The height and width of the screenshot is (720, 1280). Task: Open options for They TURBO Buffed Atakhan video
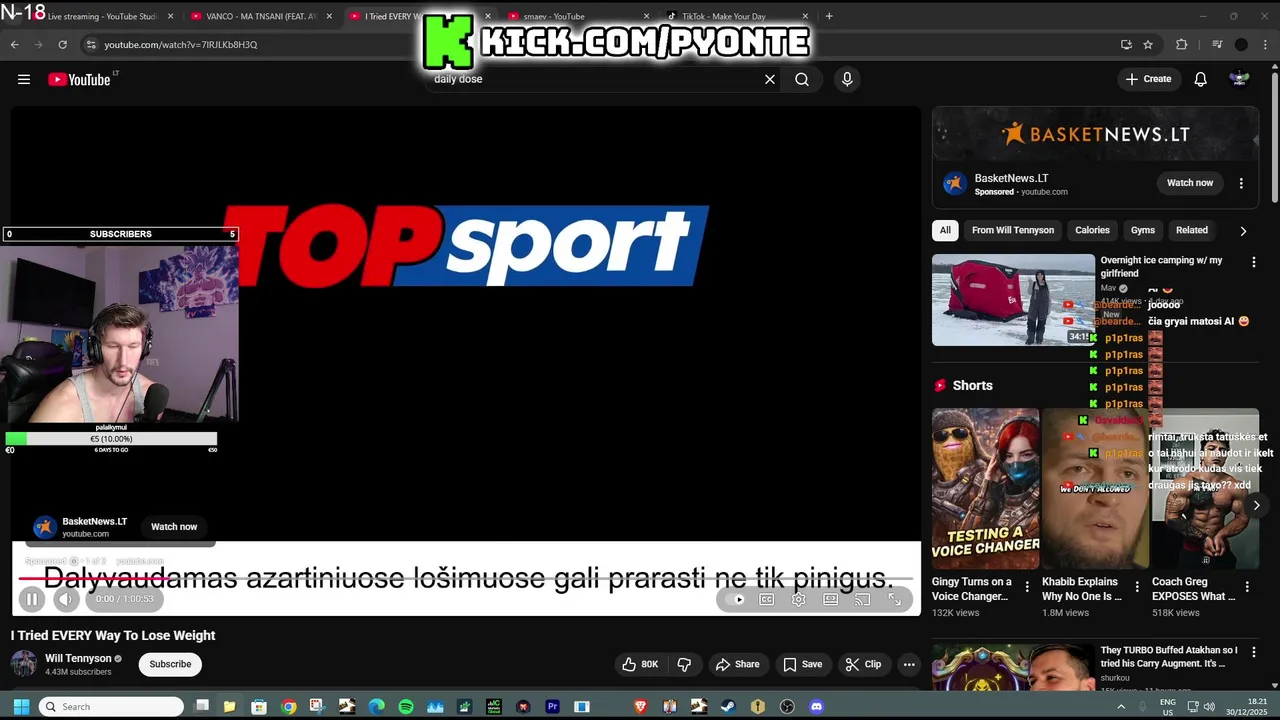click(x=1253, y=652)
